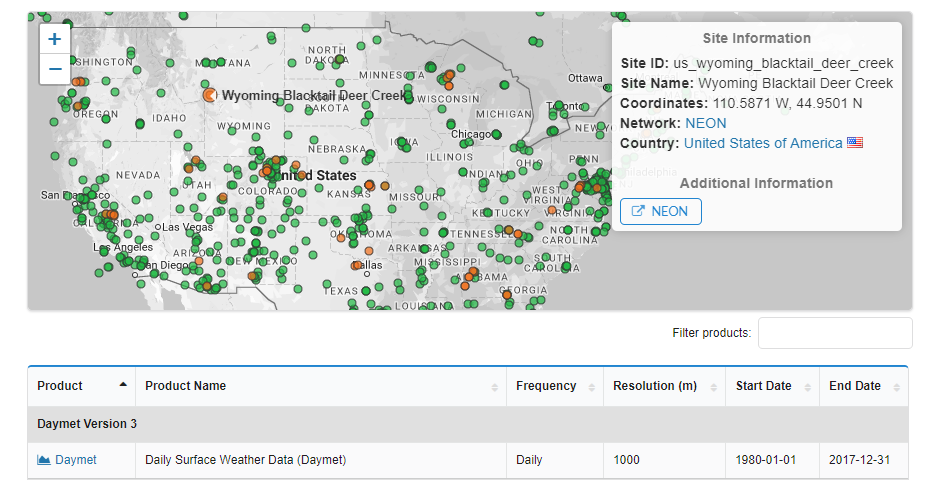
Task: Click the Daymet chart icon
Action: pos(43,460)
